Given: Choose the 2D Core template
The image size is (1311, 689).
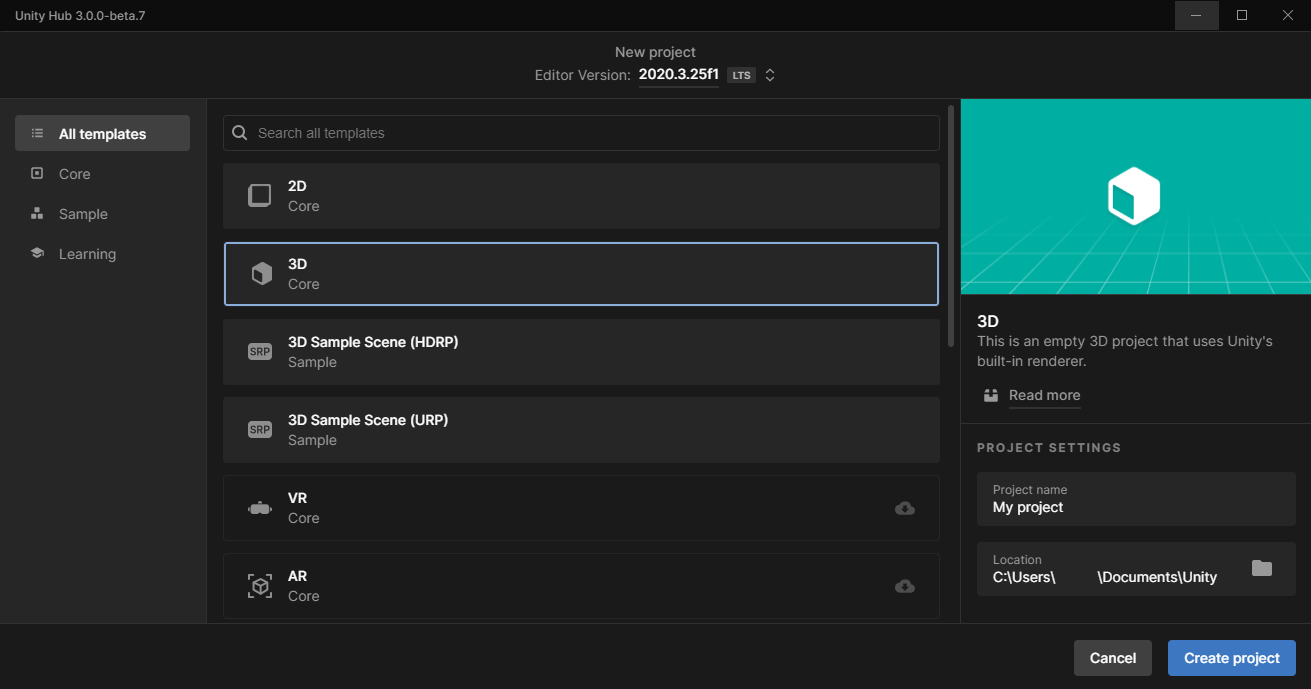Looking at the screenshot, I should (581, 196).
